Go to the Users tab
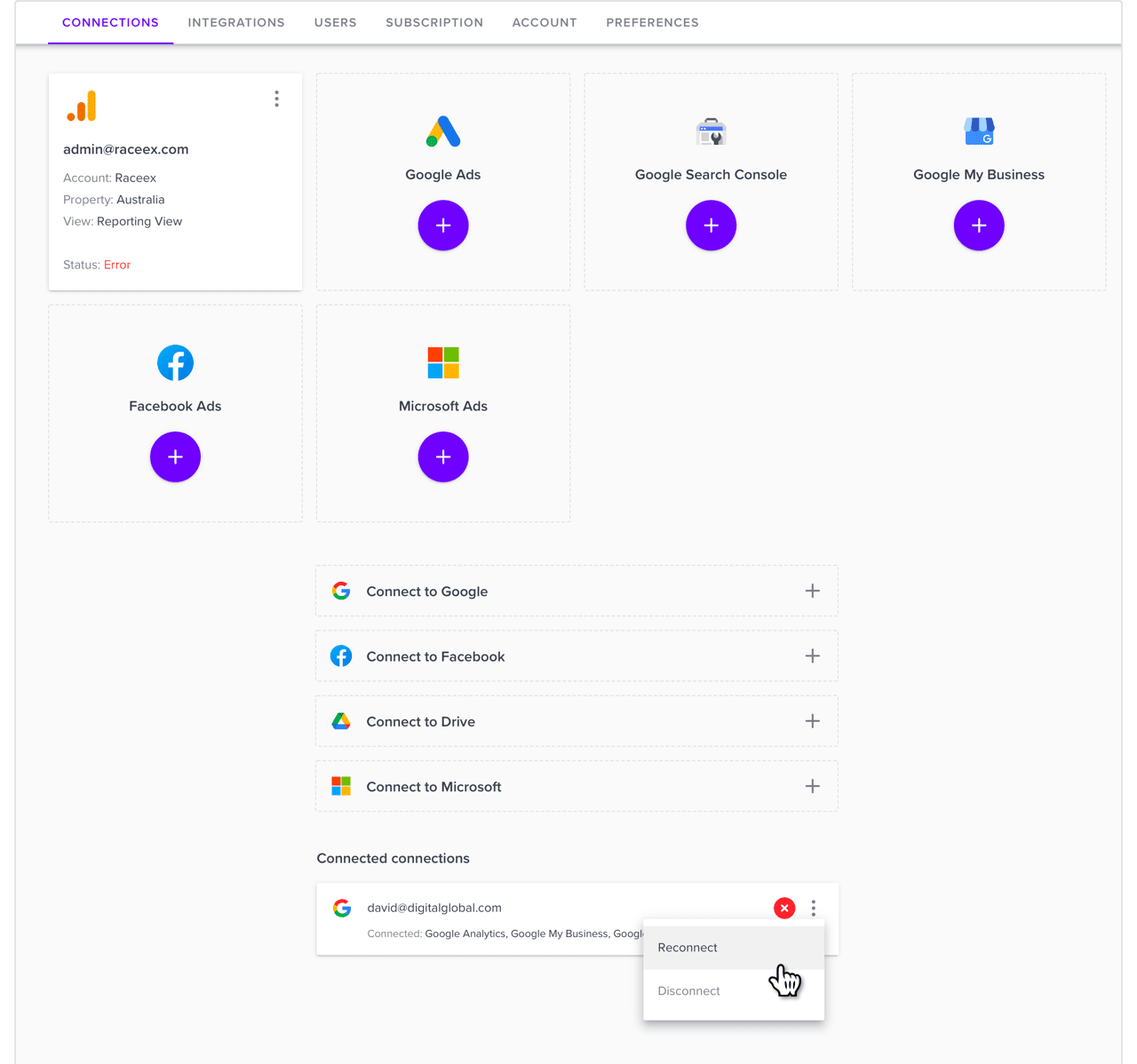1137x1064 pixels. pyautogui.click(x=336, y=22)
